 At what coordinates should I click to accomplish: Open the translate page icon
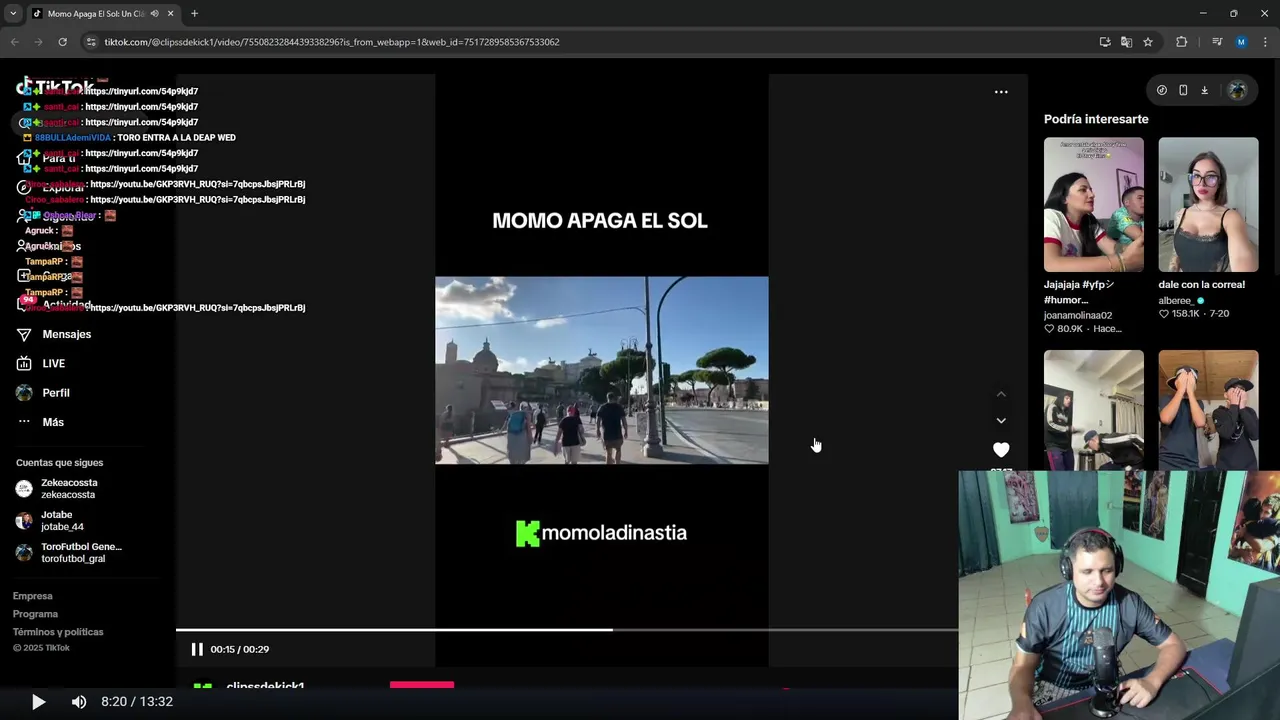[x=1126, y=42]
